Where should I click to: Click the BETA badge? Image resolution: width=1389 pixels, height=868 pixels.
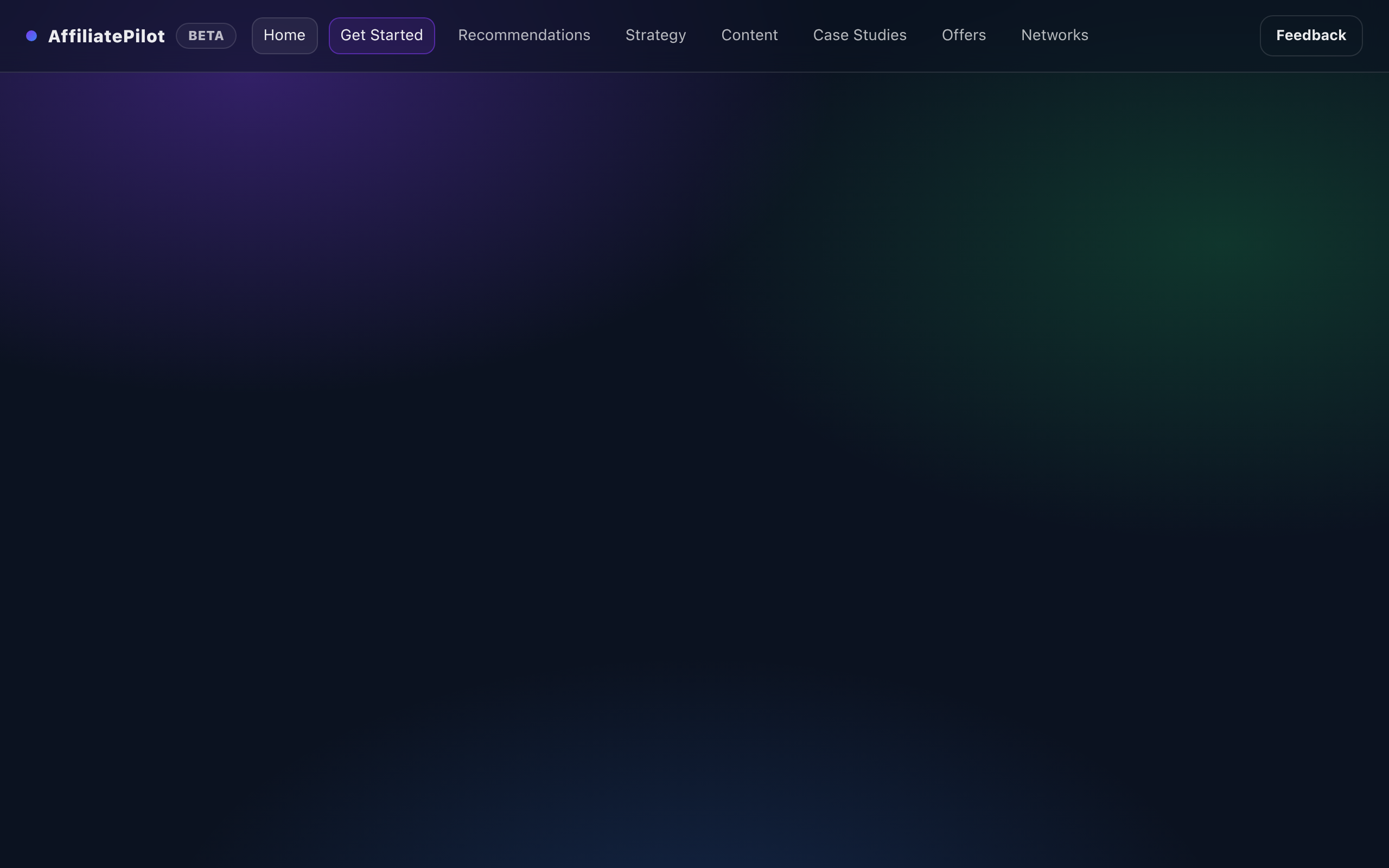point(206,36)
